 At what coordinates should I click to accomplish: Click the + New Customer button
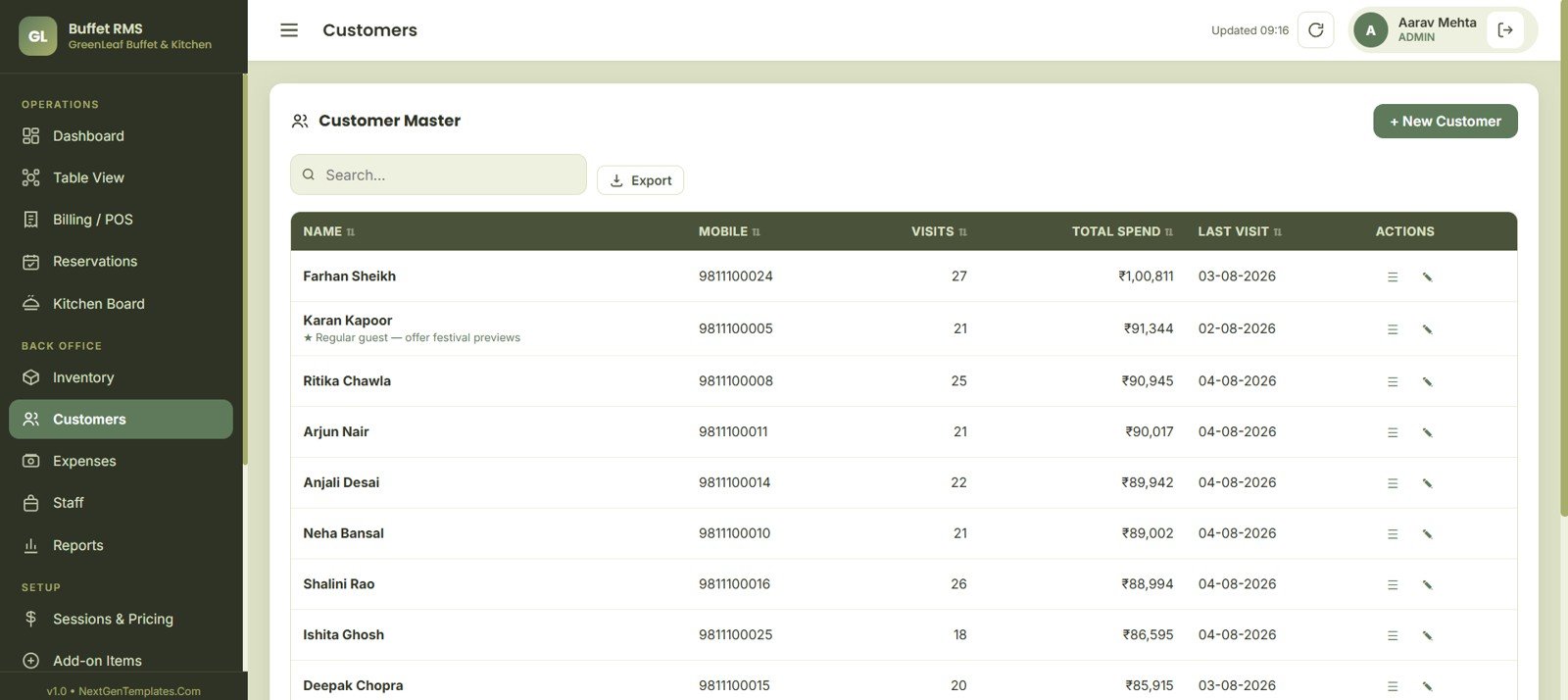click(x=1445, y=122)
